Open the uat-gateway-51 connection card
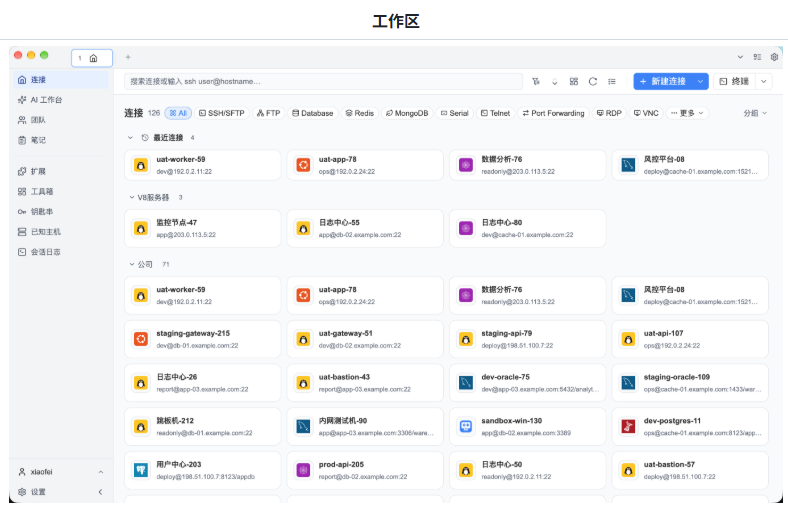 click(365, 339)
